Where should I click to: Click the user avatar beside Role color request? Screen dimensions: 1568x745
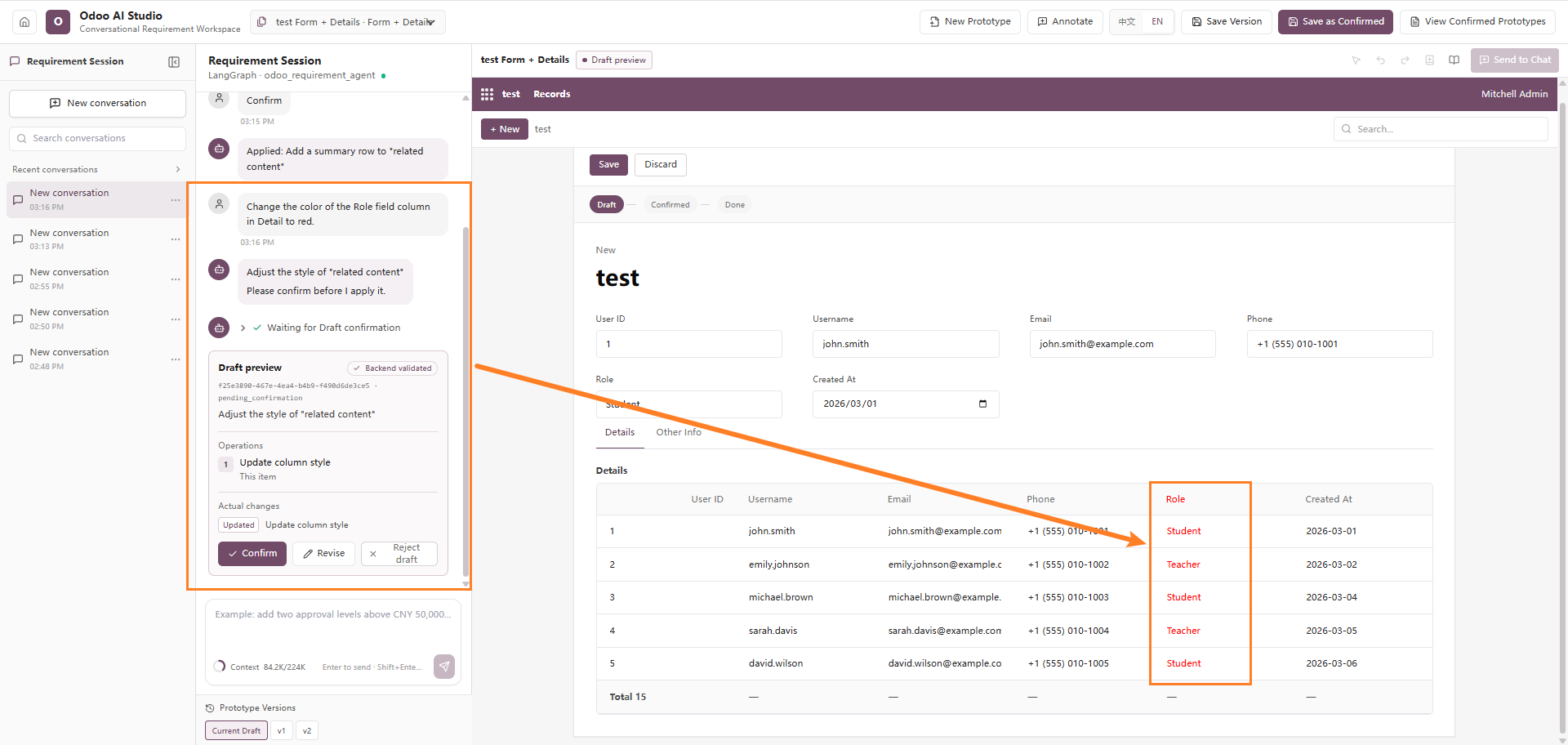pyautogui.click(x=219, y=203)
